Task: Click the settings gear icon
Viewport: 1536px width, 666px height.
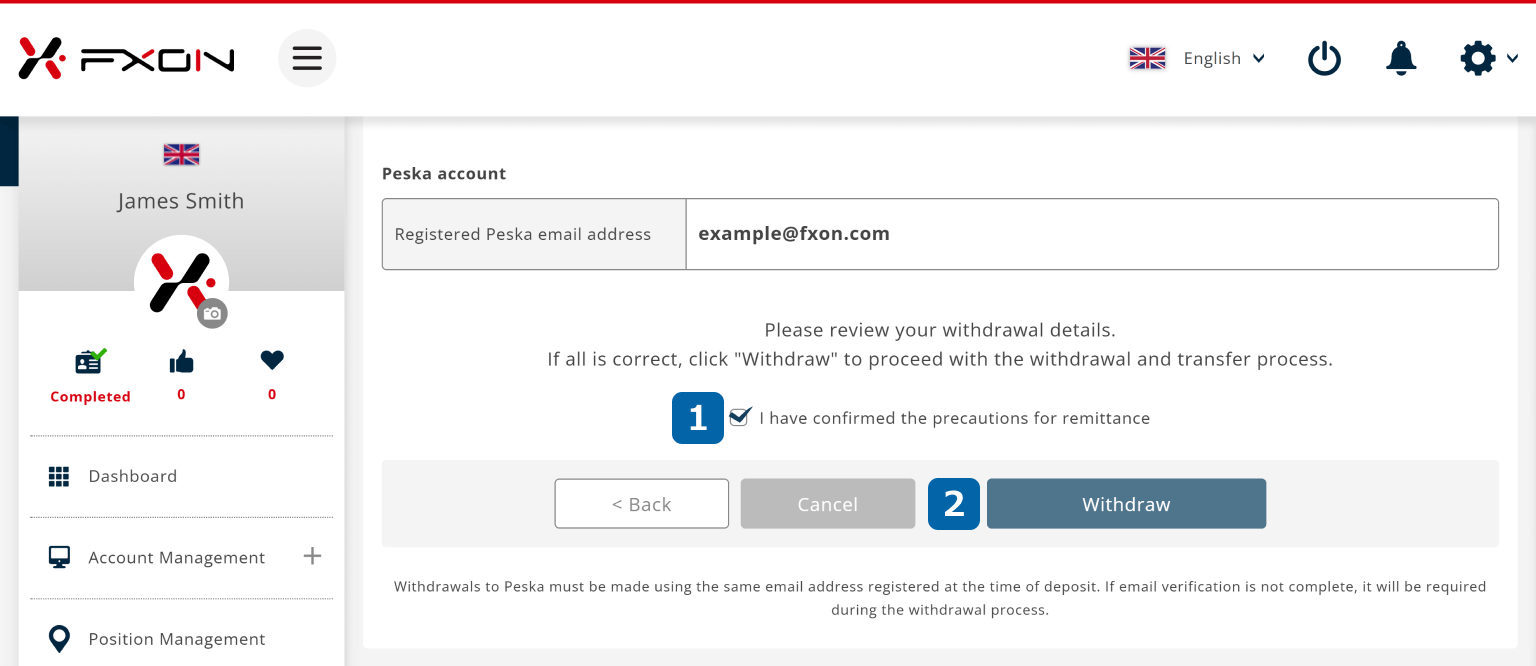Action: 1477,58
